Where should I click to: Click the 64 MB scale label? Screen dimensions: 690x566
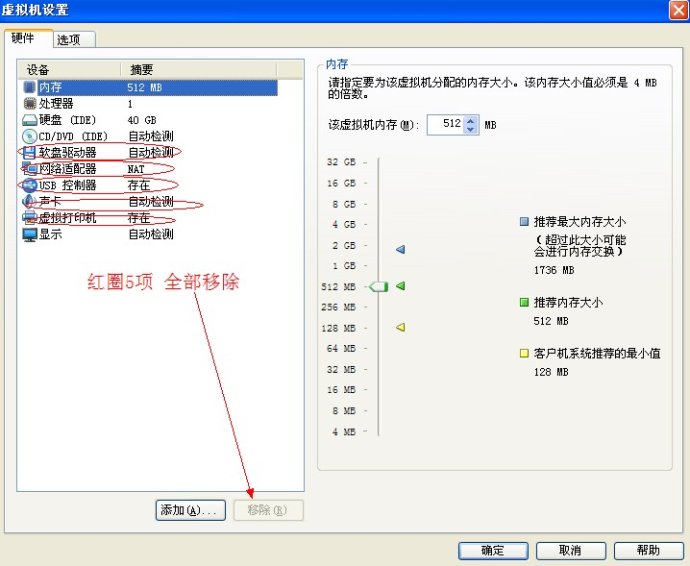tap(341, 349)
